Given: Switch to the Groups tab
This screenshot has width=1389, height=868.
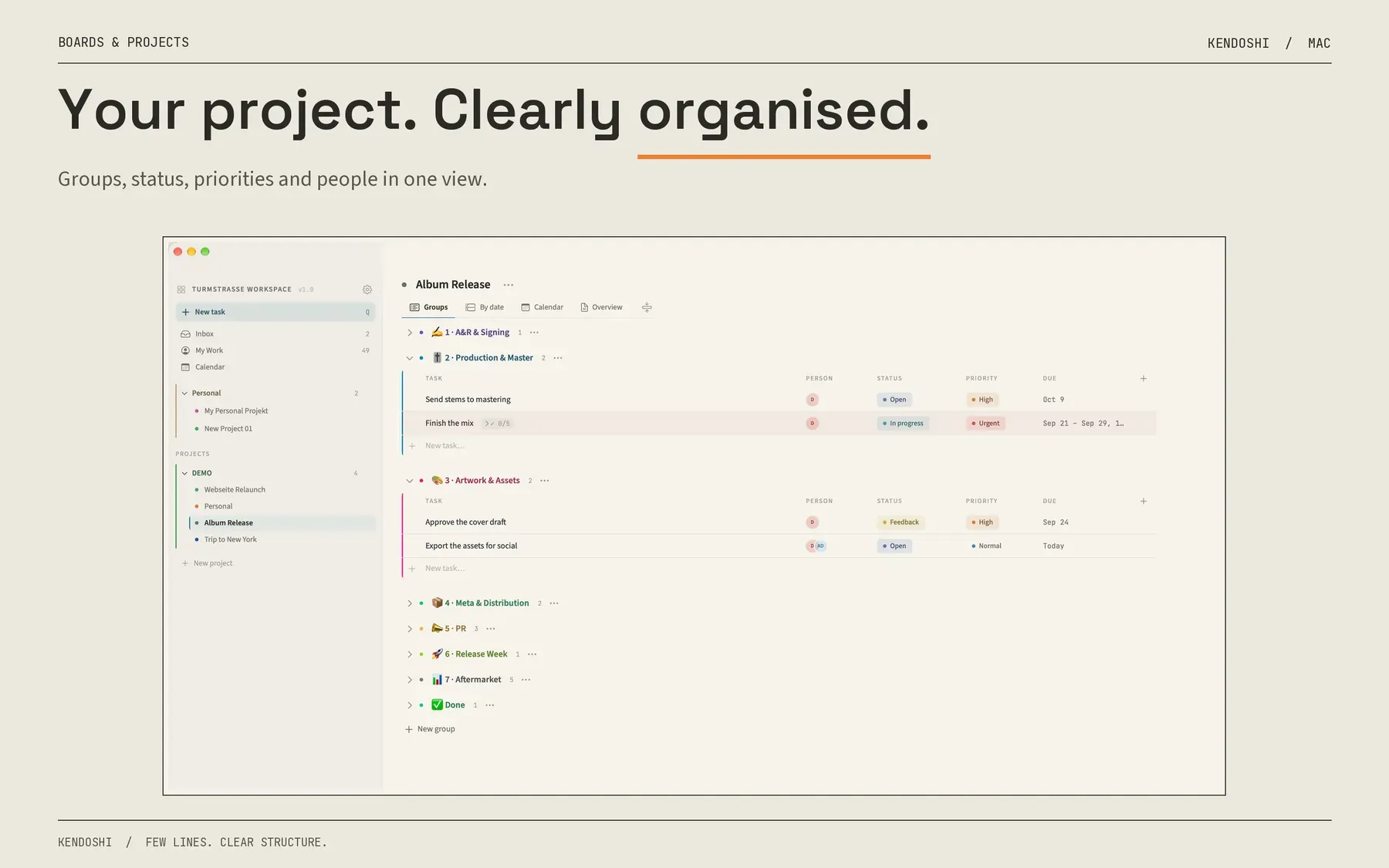Looking at the screenshot, I should [x=429, y=307].
